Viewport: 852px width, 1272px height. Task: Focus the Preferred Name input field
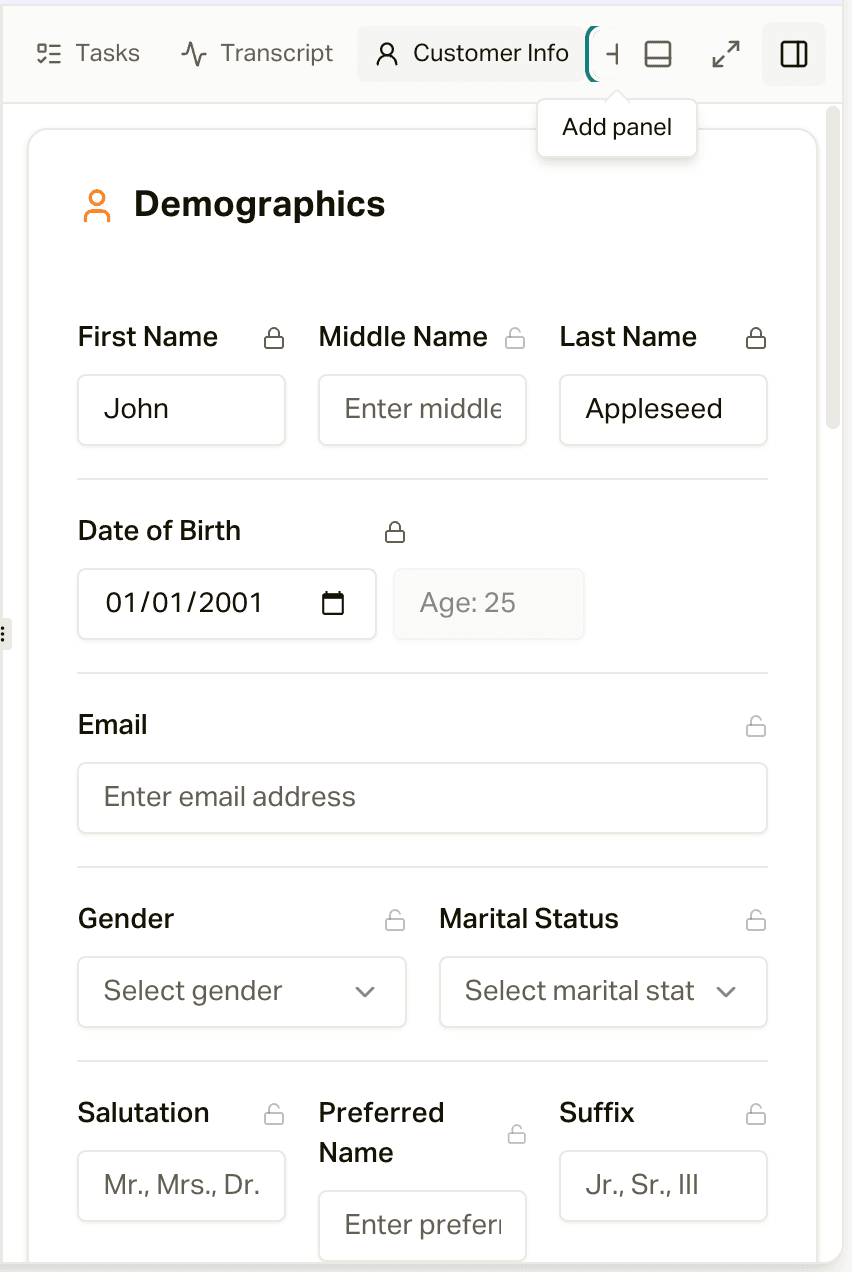422,1226
